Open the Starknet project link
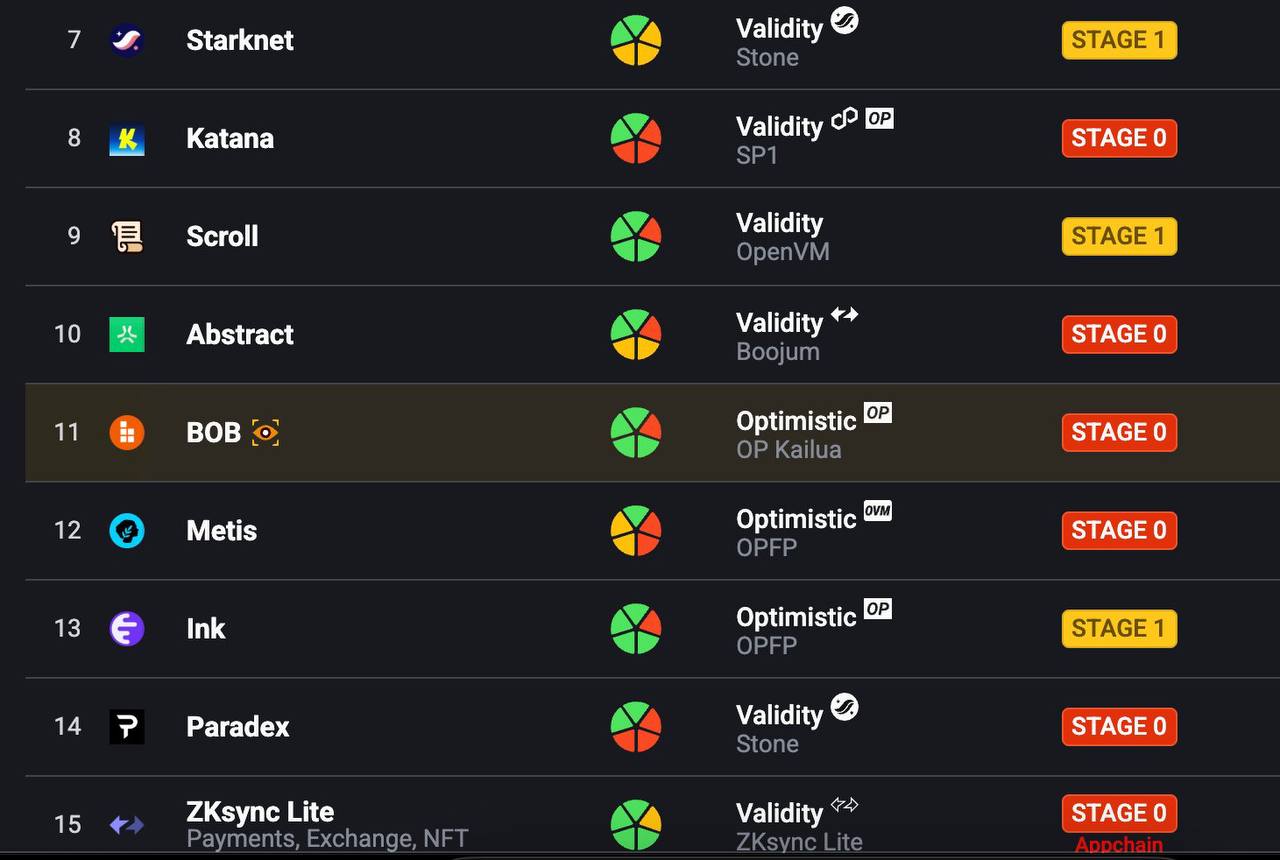This screenshot has width=1280, height=860. [x=240, y=41]
